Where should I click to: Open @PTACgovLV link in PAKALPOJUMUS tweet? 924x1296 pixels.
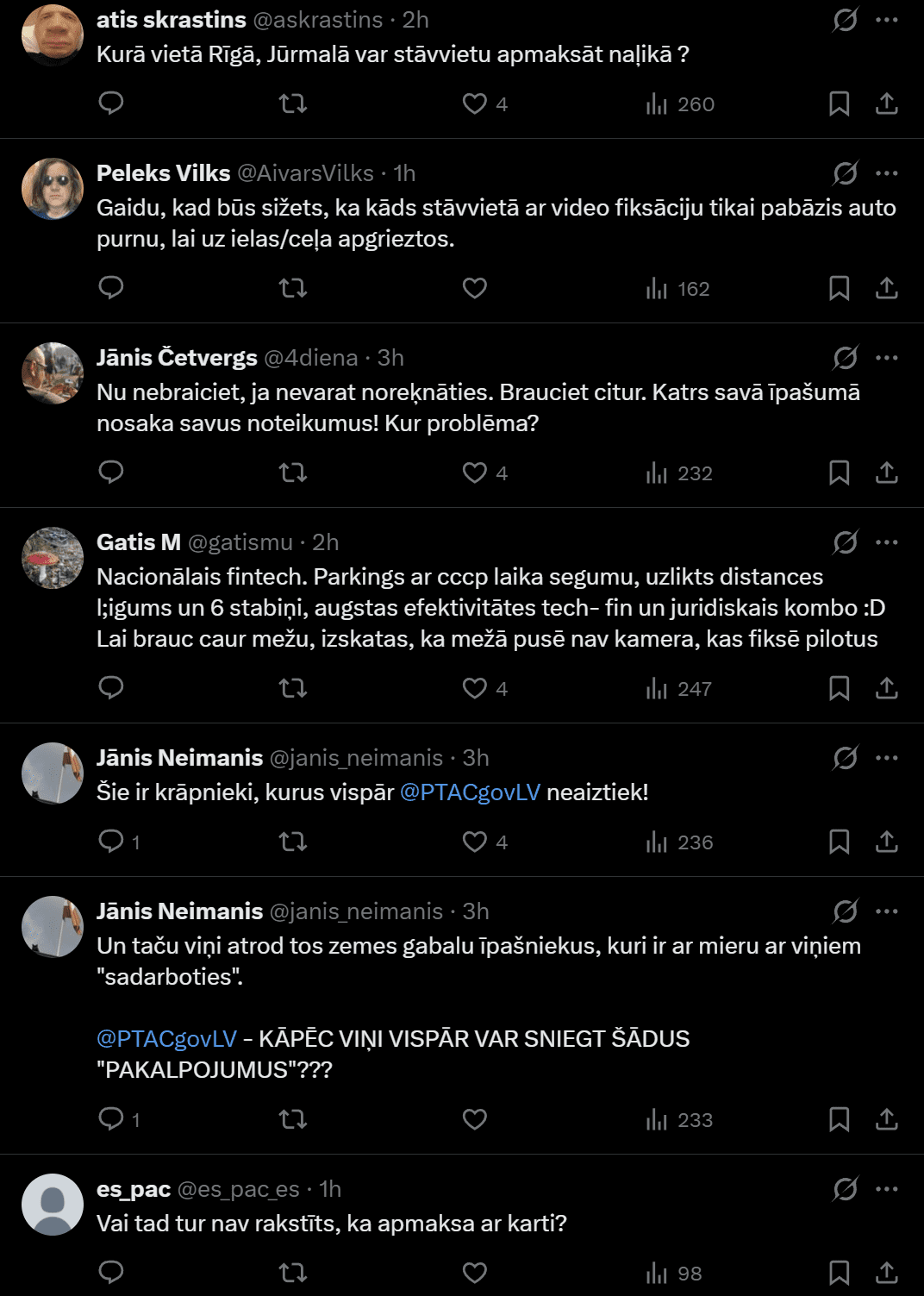click(166, 1039)
